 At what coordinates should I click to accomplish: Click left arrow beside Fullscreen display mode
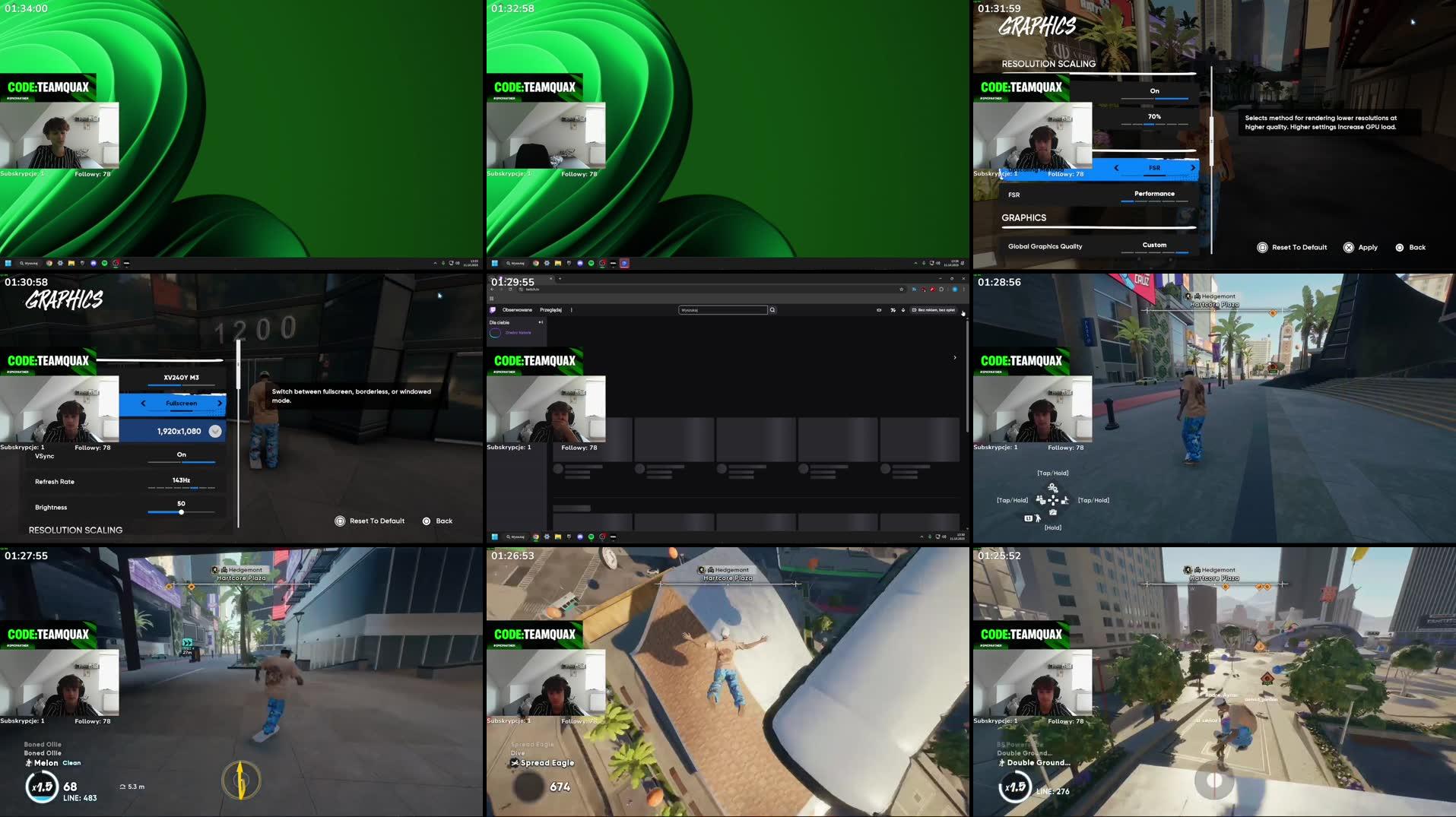tap(143, 404)
